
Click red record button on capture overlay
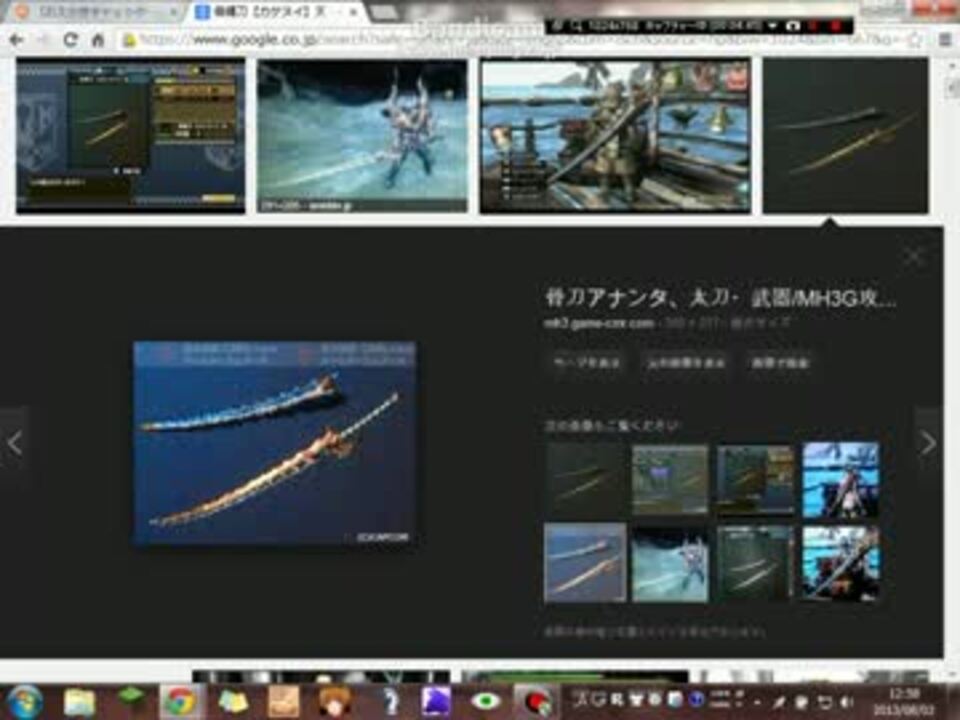(836, 26)
